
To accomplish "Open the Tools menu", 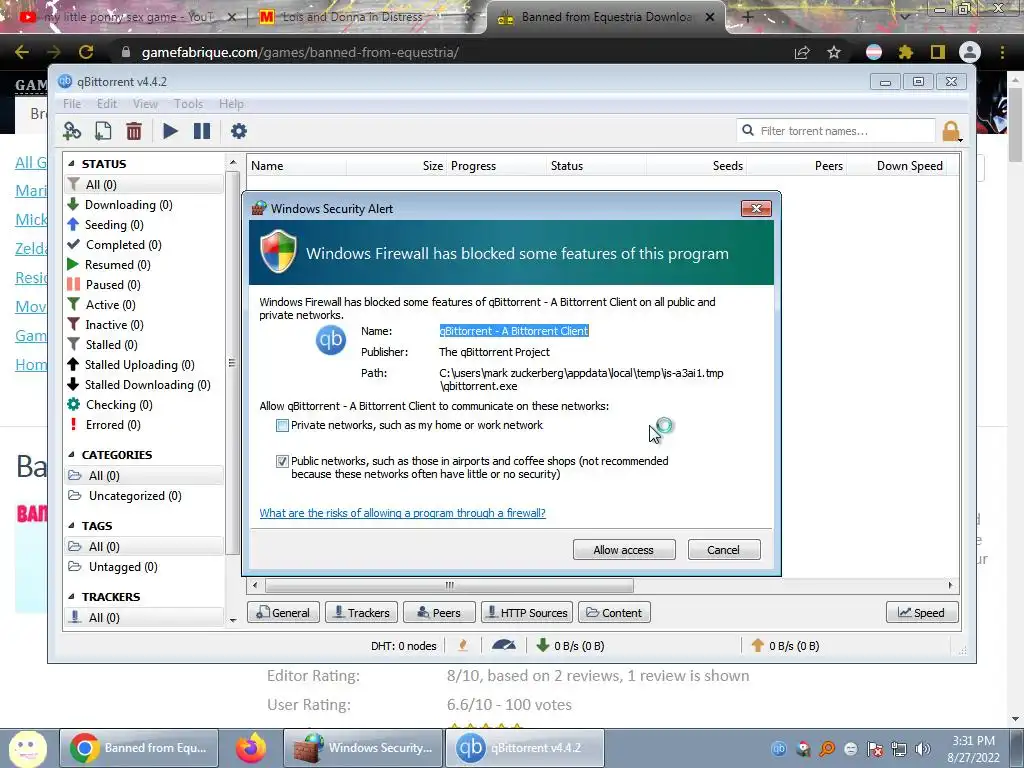I will 188,104.
